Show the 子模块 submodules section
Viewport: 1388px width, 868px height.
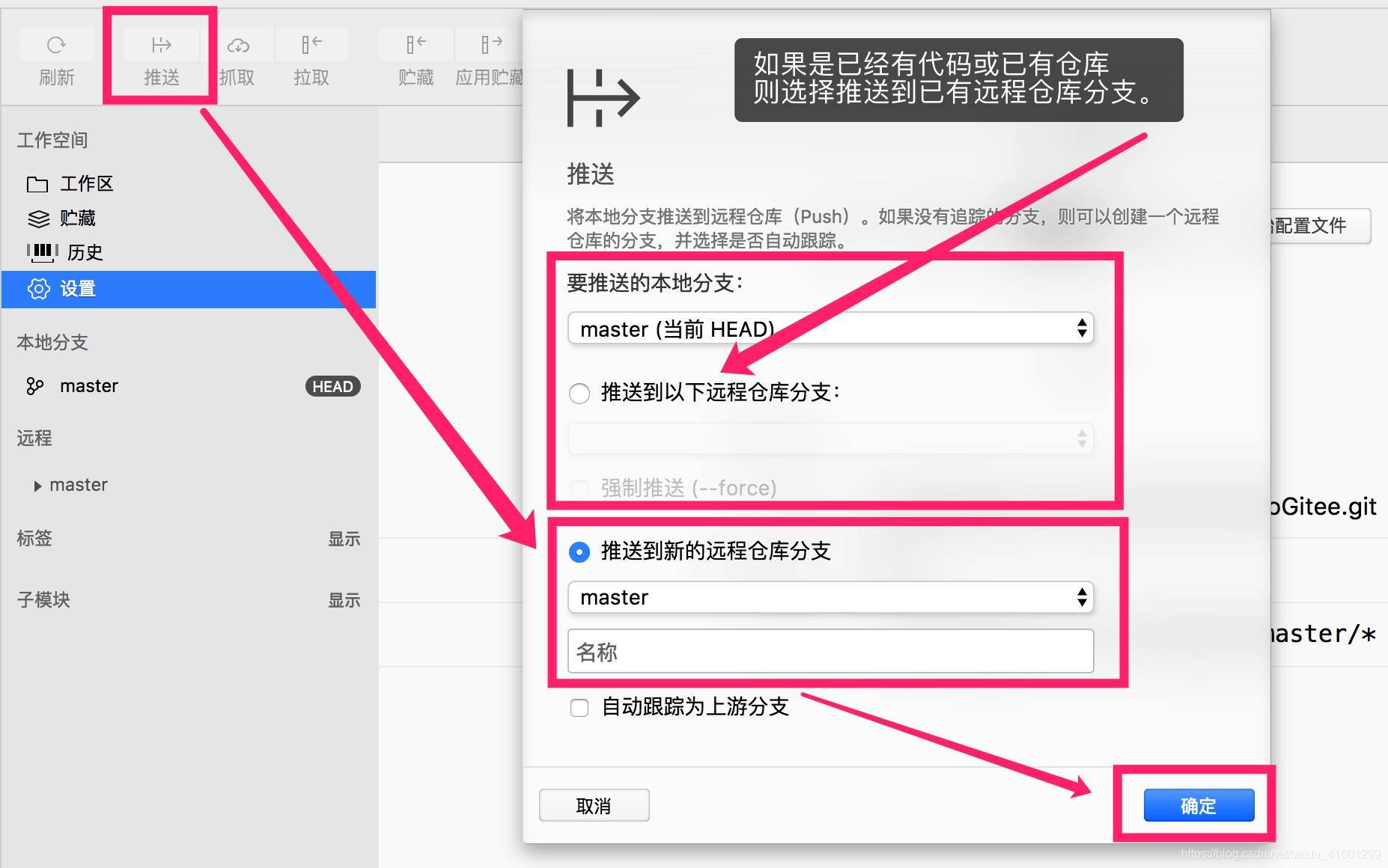[344, 600]
